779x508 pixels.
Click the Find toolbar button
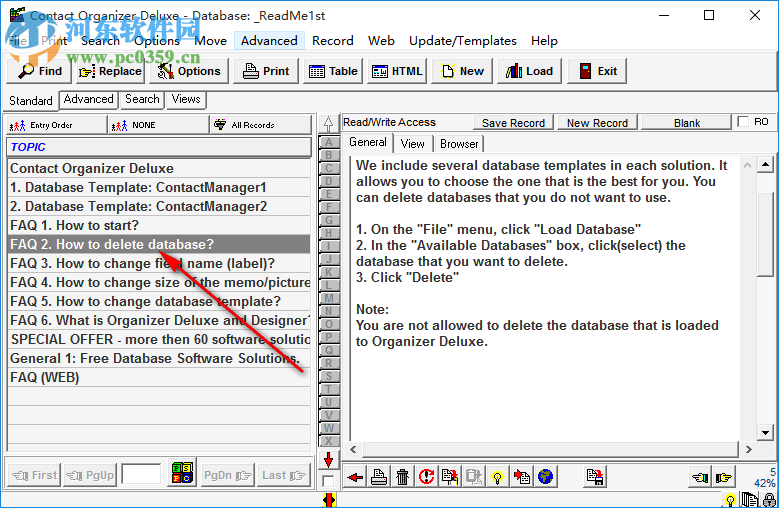click(x=39, y=71)
